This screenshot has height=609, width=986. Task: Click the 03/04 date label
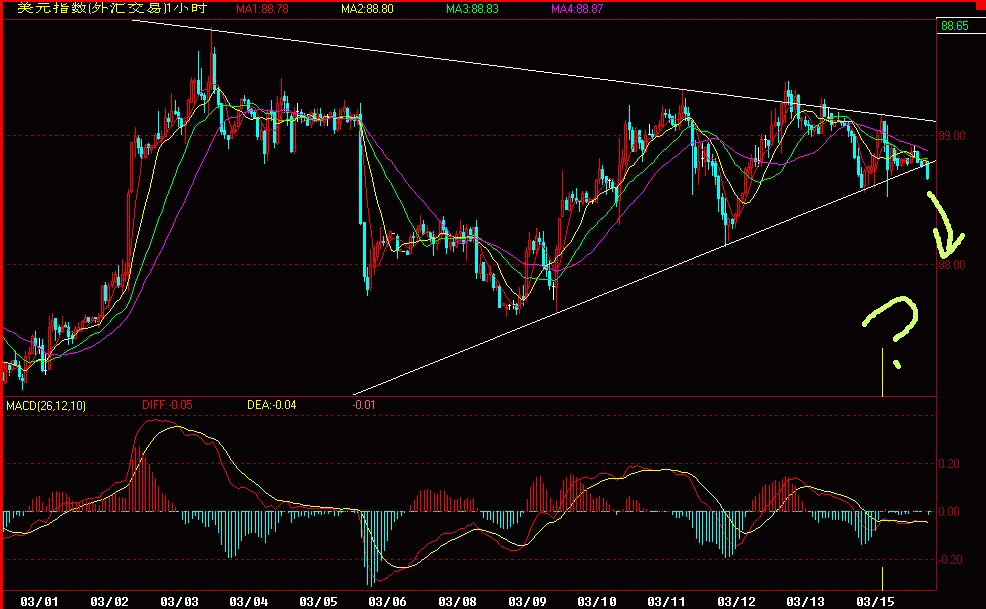click(x=248, y=601)
